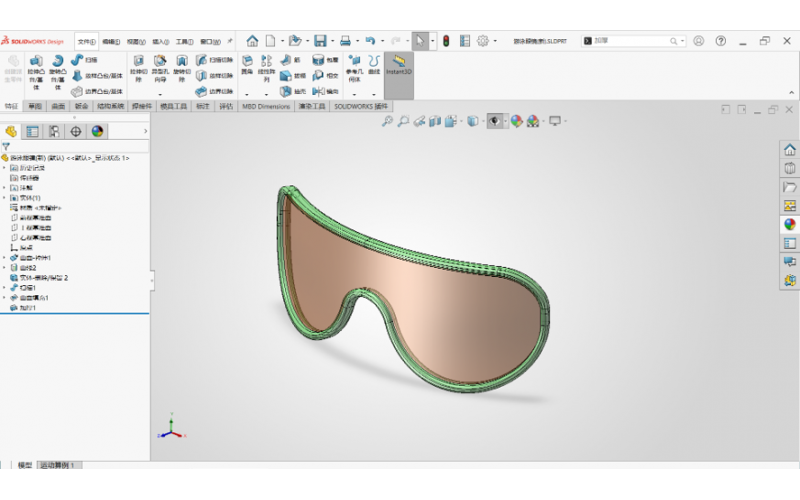
Task: Click the Fillet tool icon
Action: click(x=247, y=61)
